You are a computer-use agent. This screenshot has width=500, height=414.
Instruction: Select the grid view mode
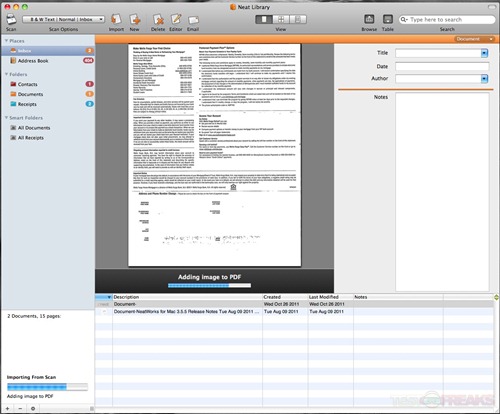tap(281, 19)
